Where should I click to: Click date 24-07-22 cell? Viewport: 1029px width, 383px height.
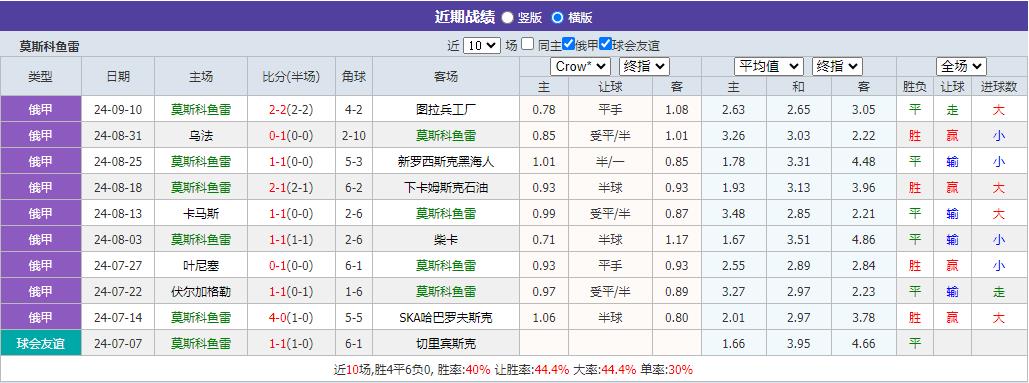(118, 291)
